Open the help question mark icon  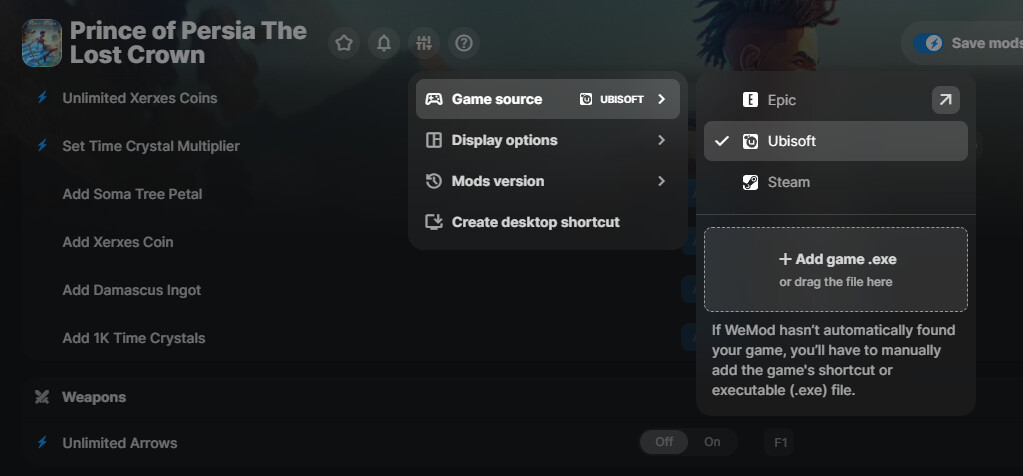click(465, 43)
